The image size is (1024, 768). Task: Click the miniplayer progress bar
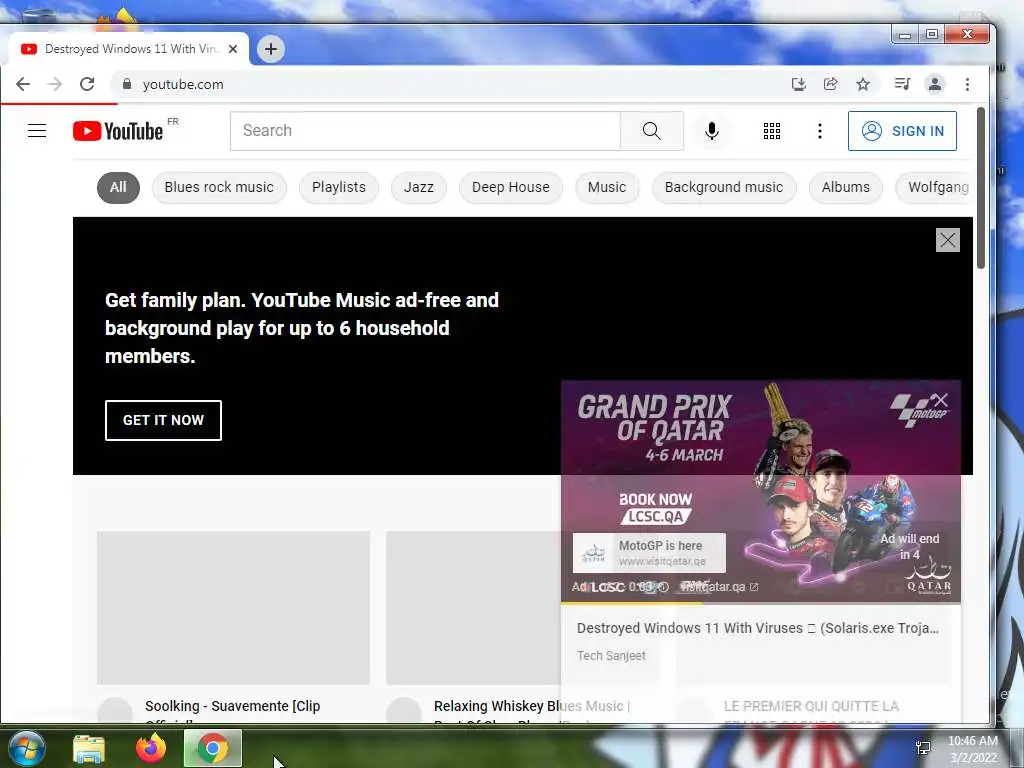tap(761, 603)
